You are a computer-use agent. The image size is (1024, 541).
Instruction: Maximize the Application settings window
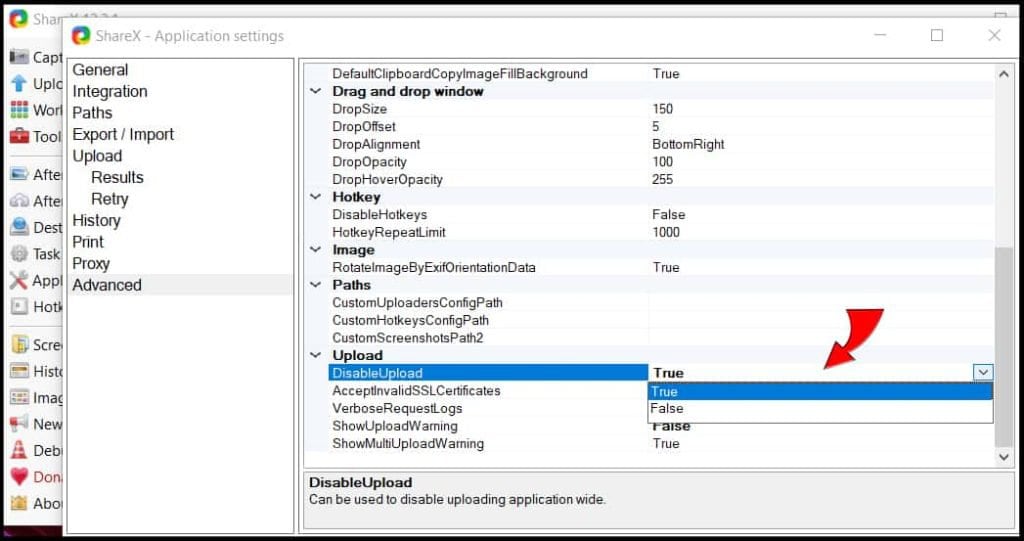pos(937,35)
